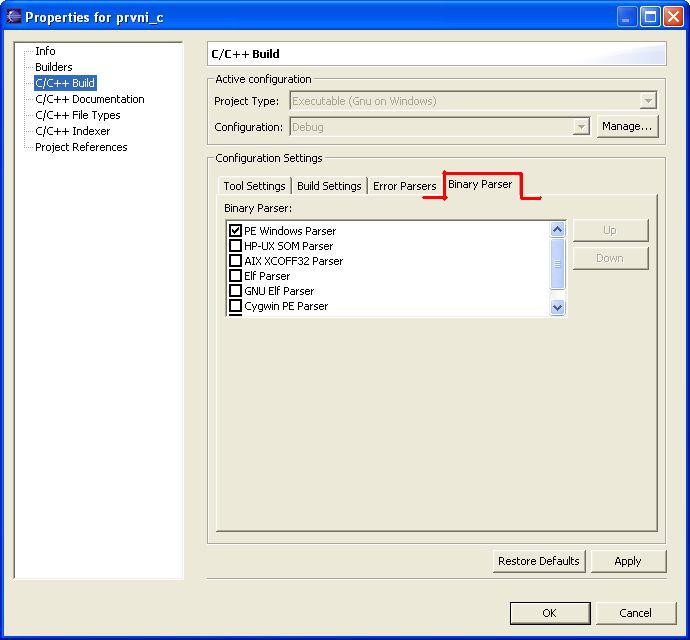Screen dimensions: 690x640
Task: Select the Error Parsers tab
Action: [x=404, y=186]
